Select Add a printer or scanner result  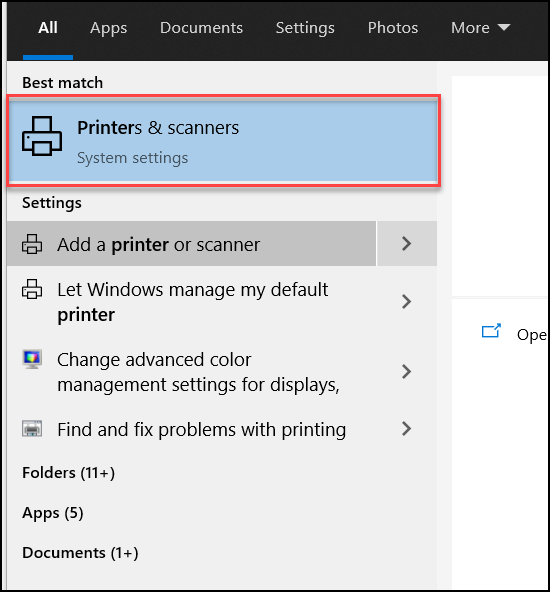coord(191,244)
